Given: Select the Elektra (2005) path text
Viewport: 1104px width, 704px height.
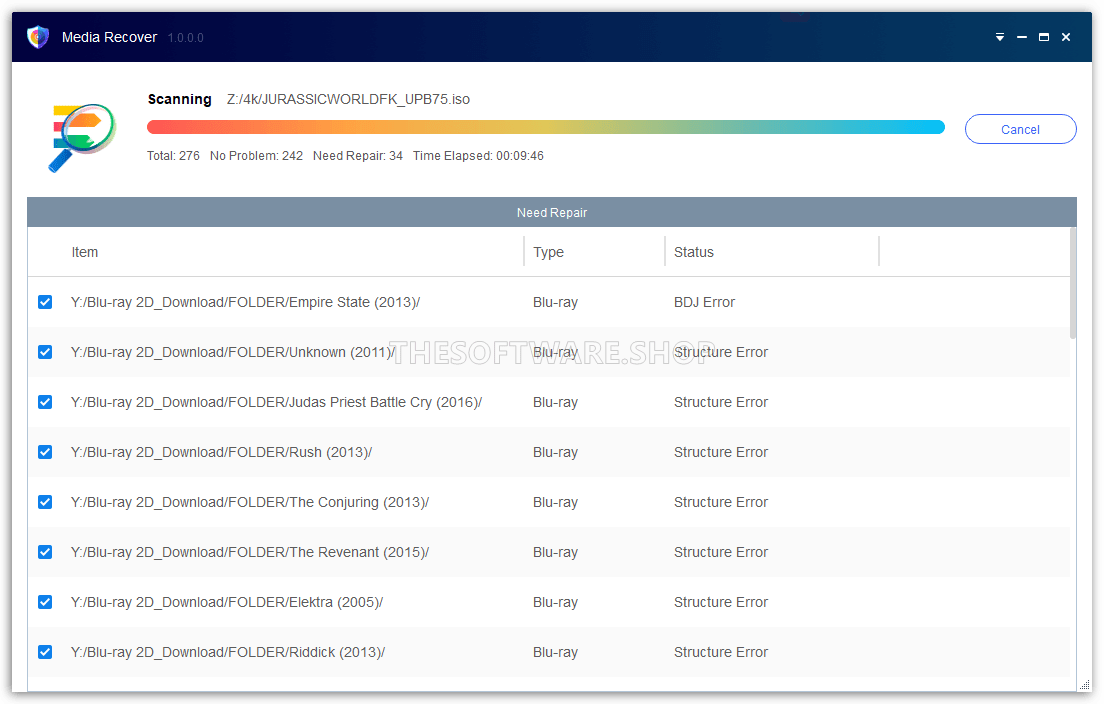Looking at the screenshot, I should (227, 602).
